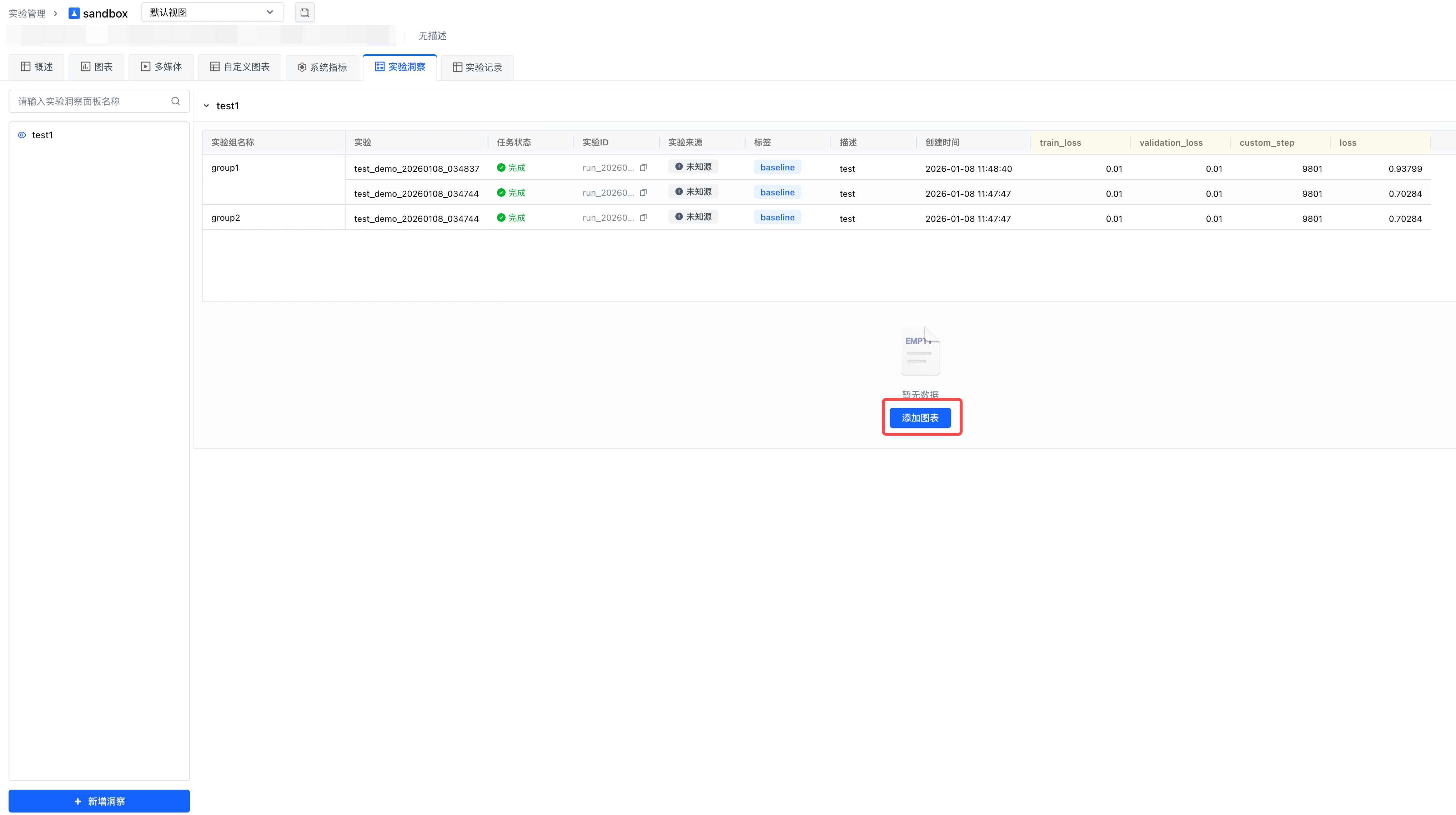Switch to the 系统指标 tab
Screen dimensions: 1456x815
322,67
